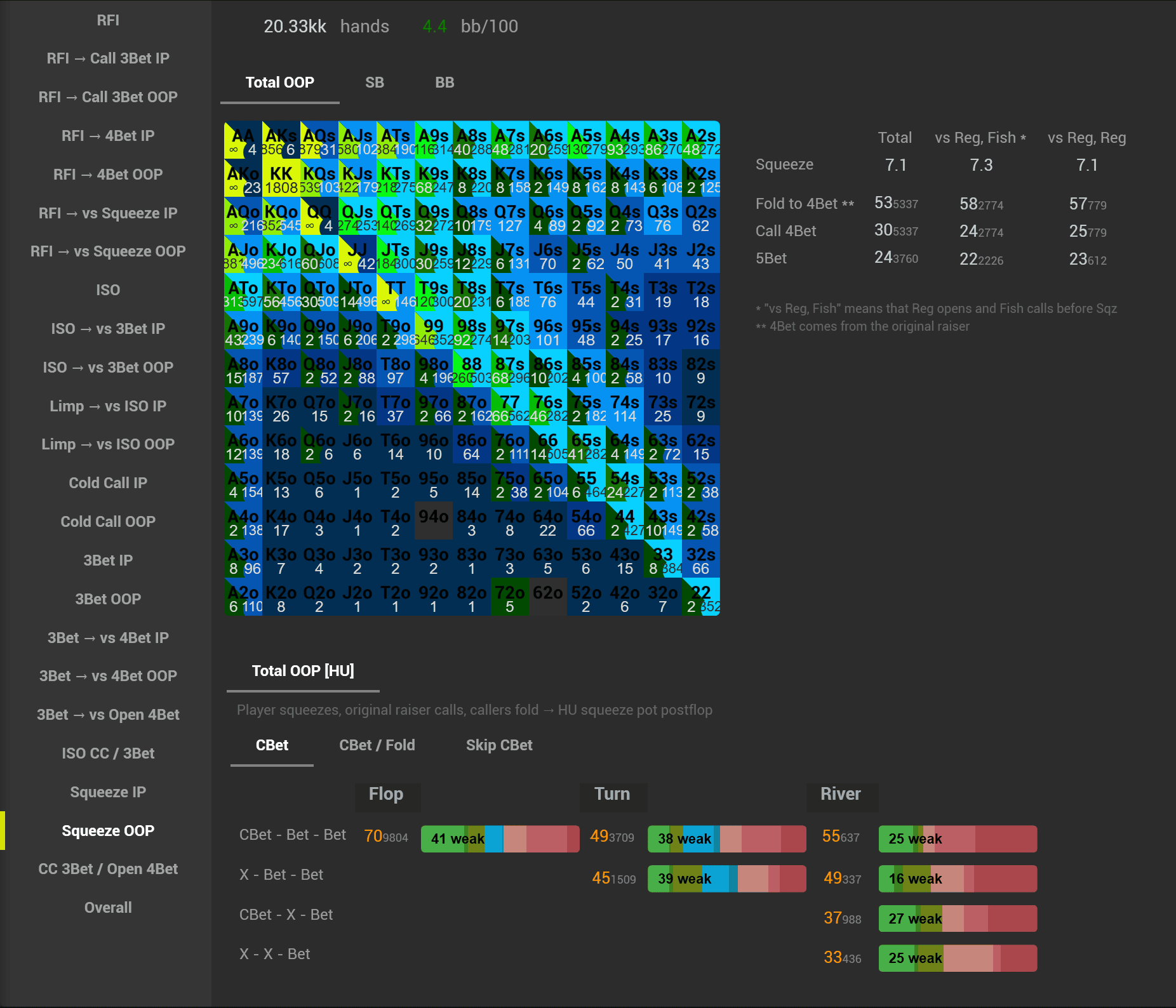
Task: Click the 72o hand cell
Action: coord(510,597)
